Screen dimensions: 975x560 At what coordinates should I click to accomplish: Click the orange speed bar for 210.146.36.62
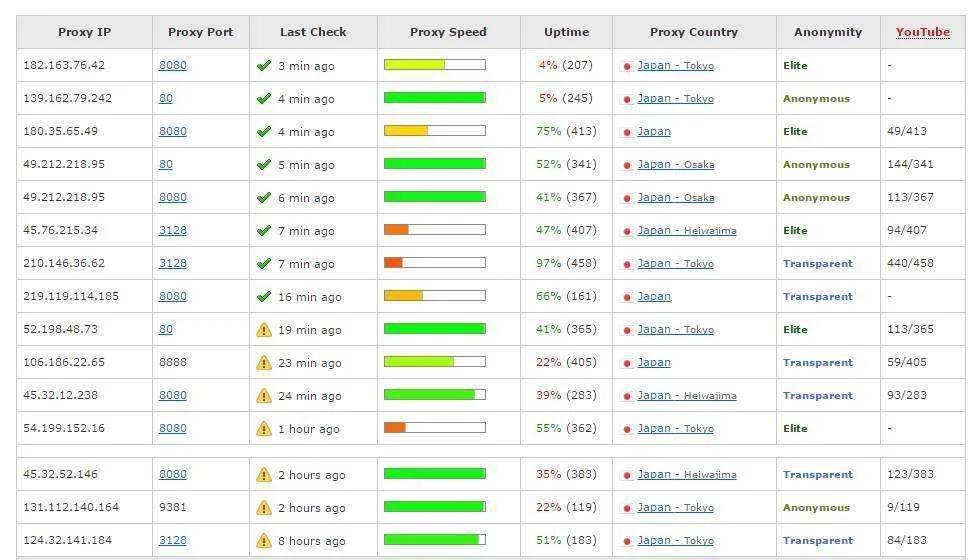(435, 262)
